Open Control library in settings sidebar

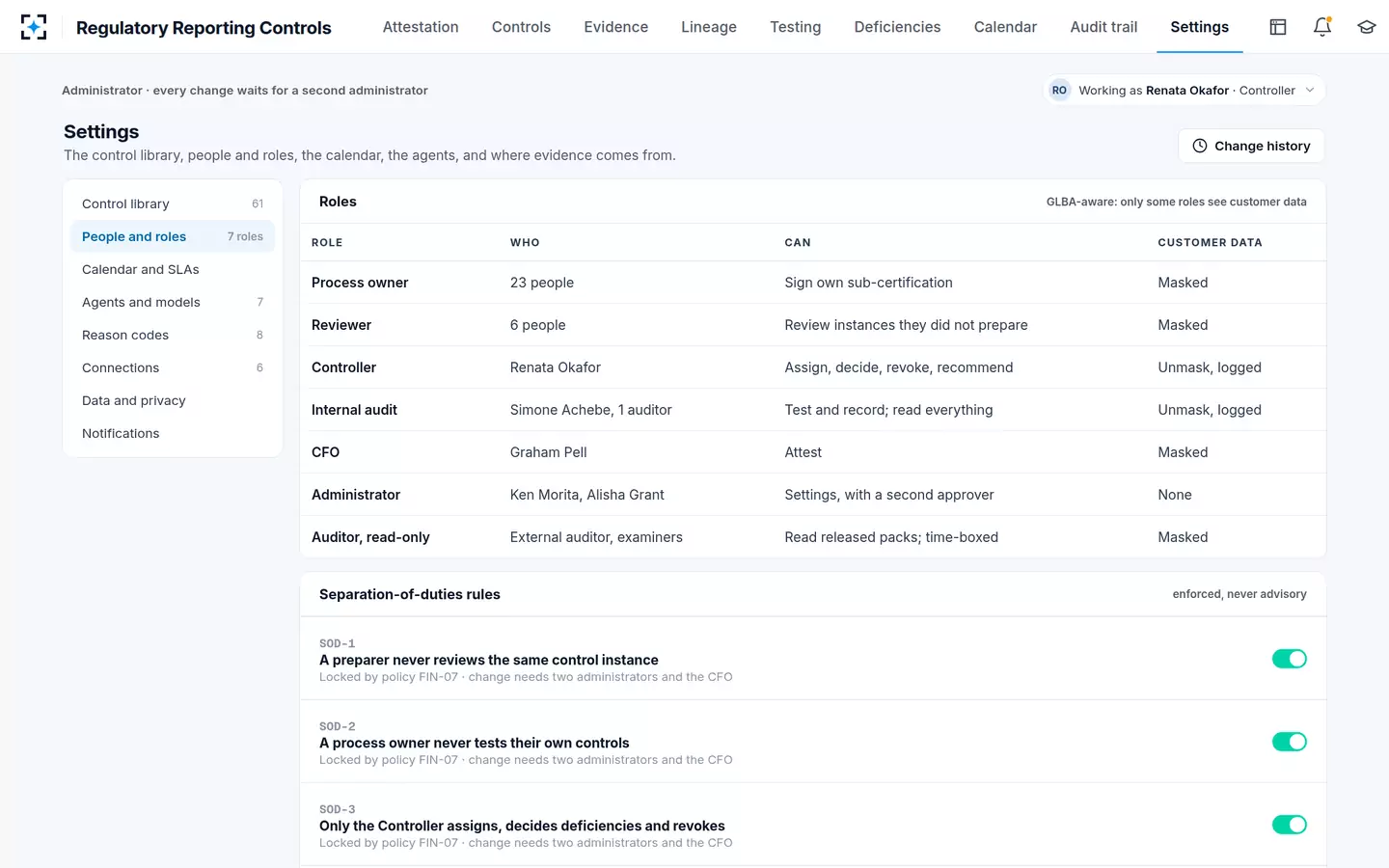(x=173, y=203)
